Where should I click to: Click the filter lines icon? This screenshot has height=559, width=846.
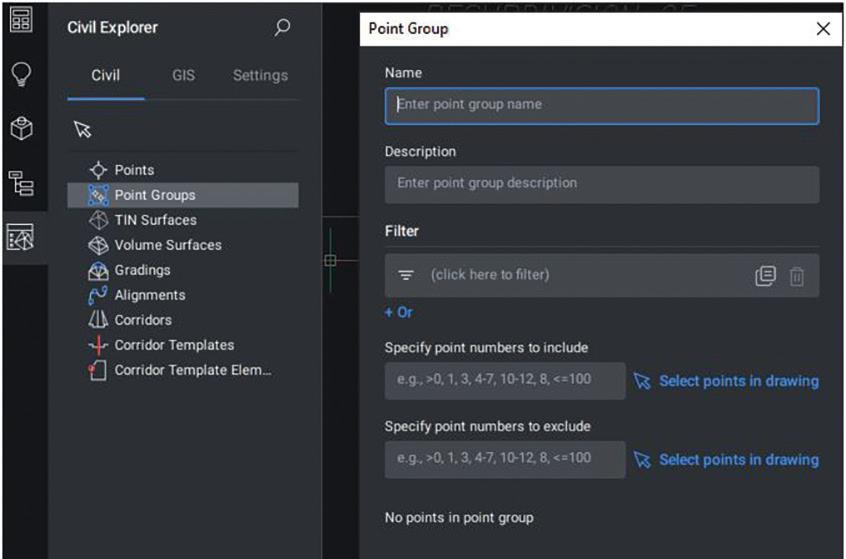click(x=406, y=275)
